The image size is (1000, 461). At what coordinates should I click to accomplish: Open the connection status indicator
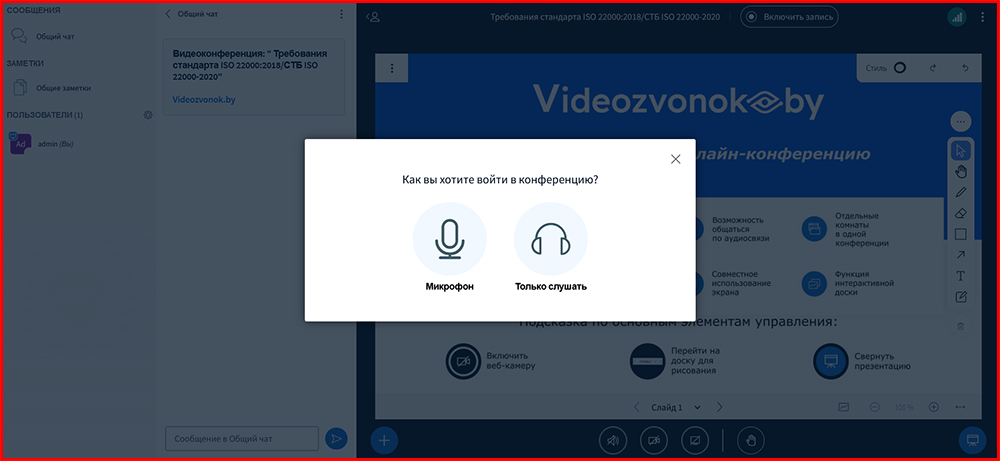coord(957,17)
